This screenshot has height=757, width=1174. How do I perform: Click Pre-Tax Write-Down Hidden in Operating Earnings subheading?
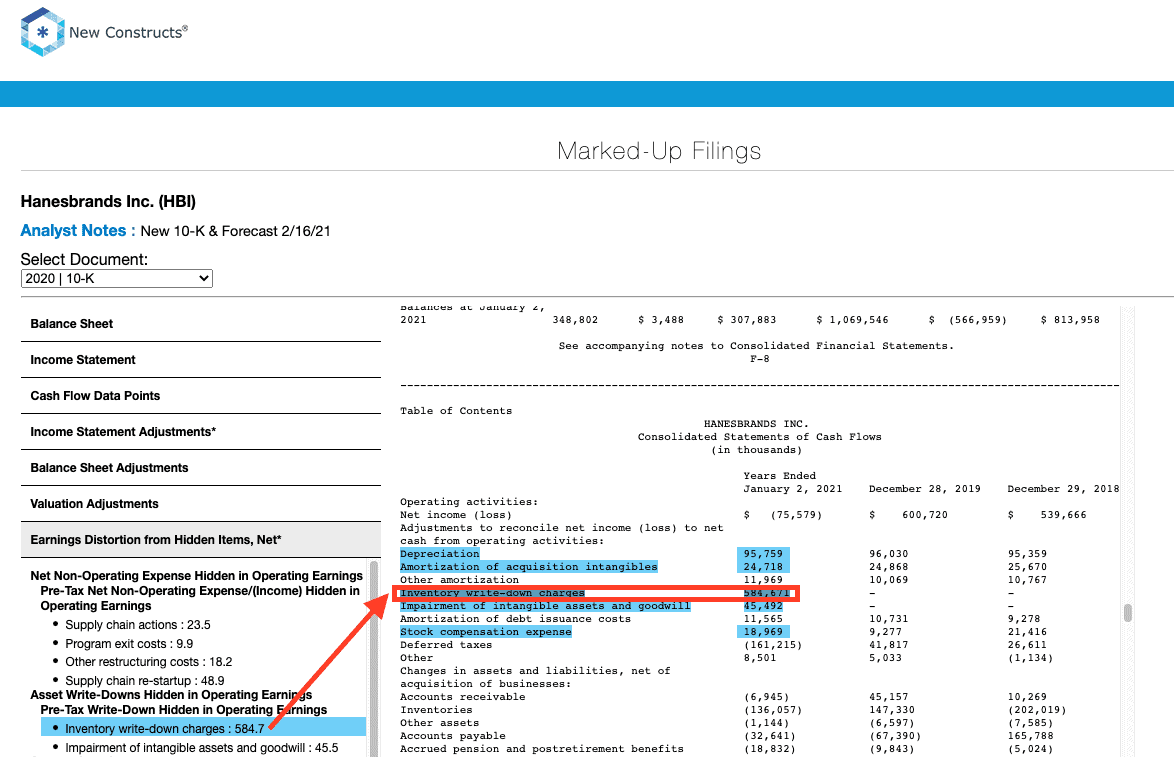click(183, 710)
